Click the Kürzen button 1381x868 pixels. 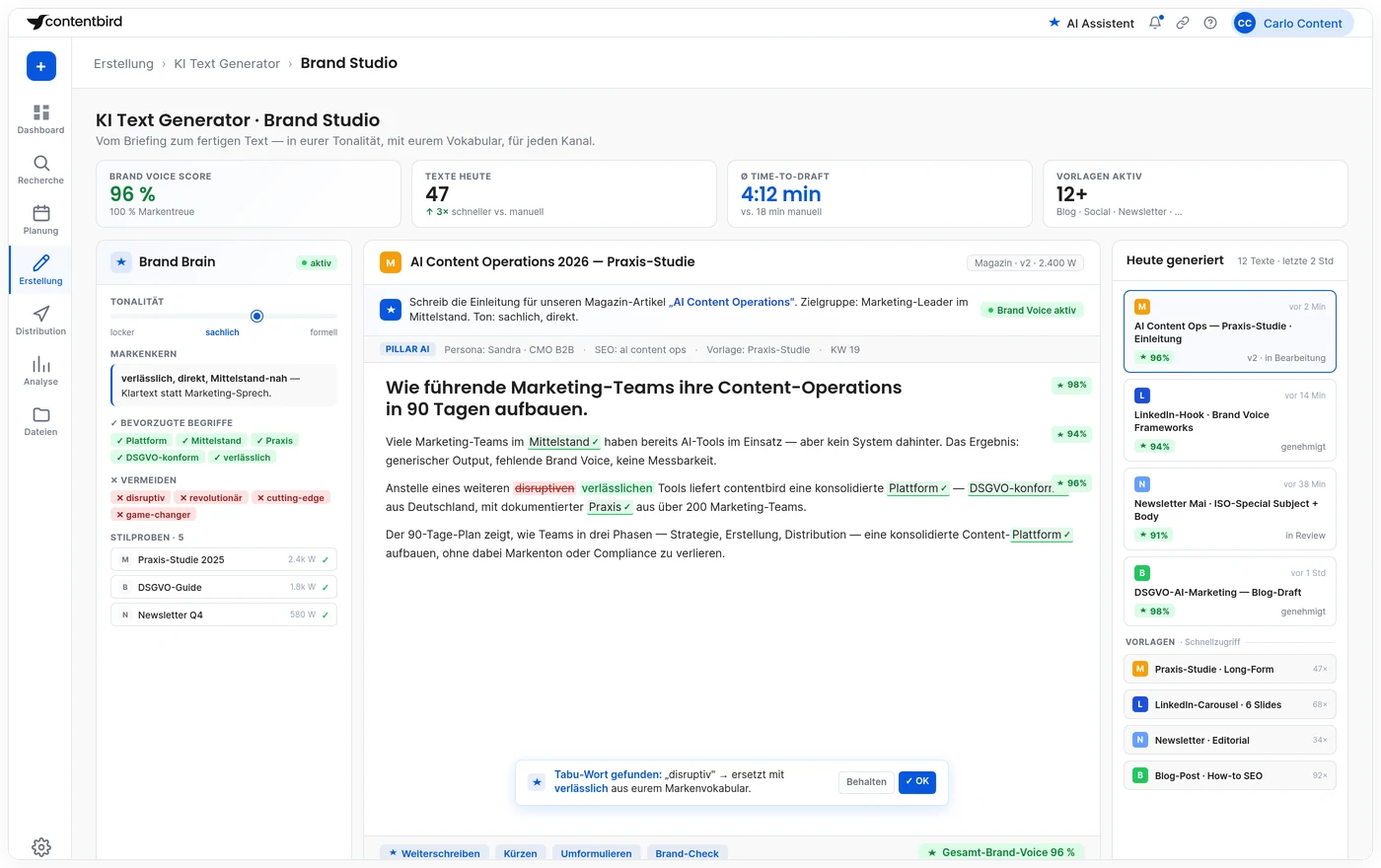520,853
